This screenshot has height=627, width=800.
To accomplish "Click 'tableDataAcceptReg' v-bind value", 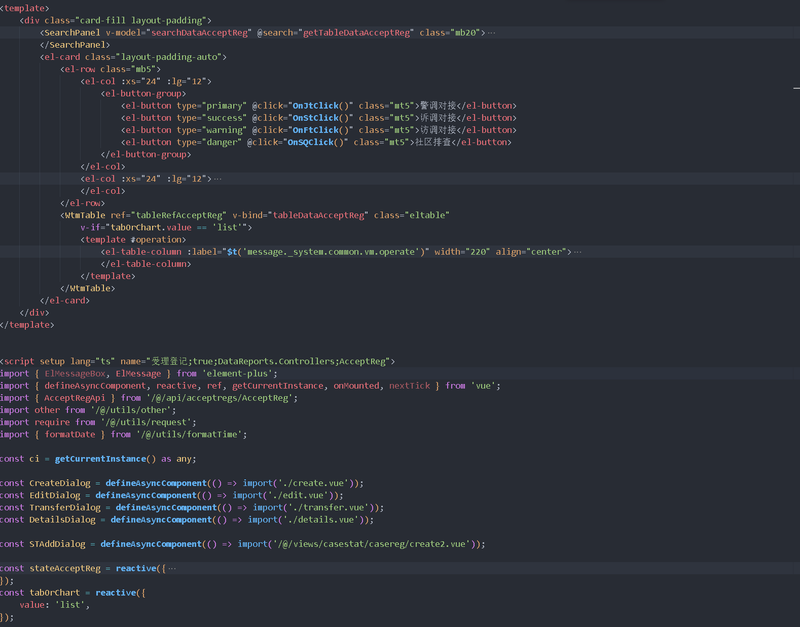I will point(318,215).
